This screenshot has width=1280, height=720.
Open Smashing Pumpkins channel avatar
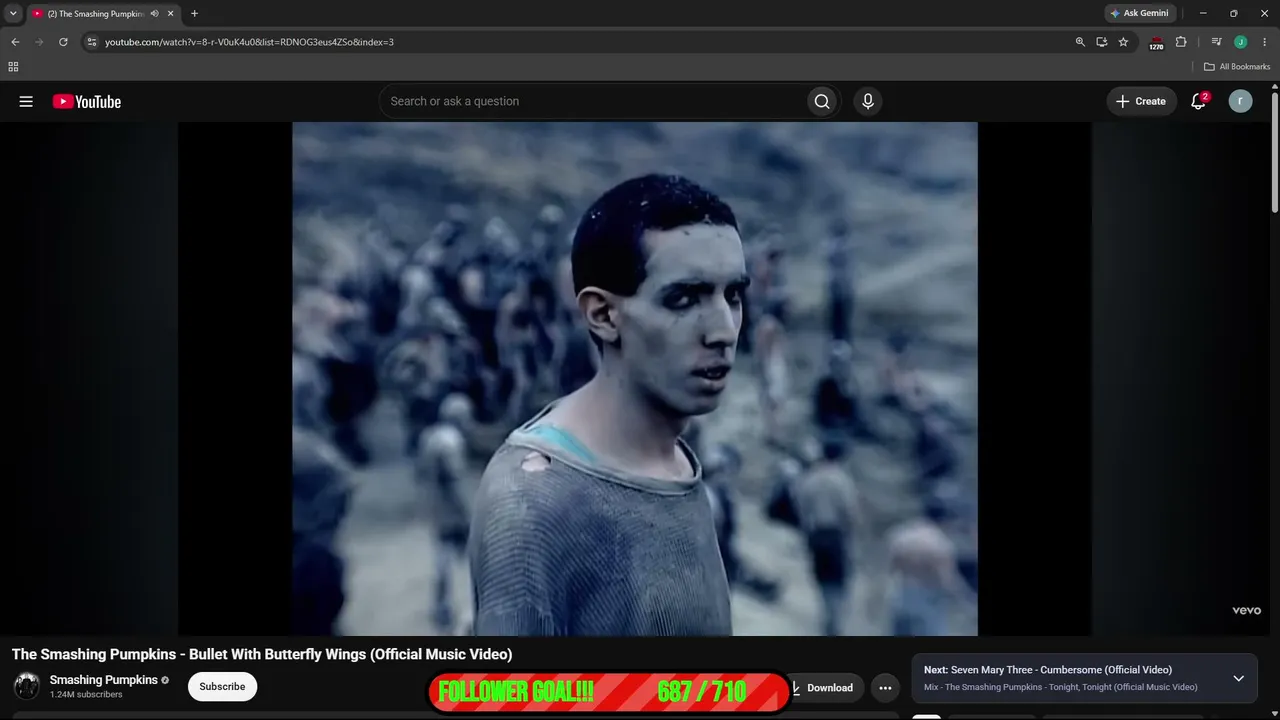[27, 686]
